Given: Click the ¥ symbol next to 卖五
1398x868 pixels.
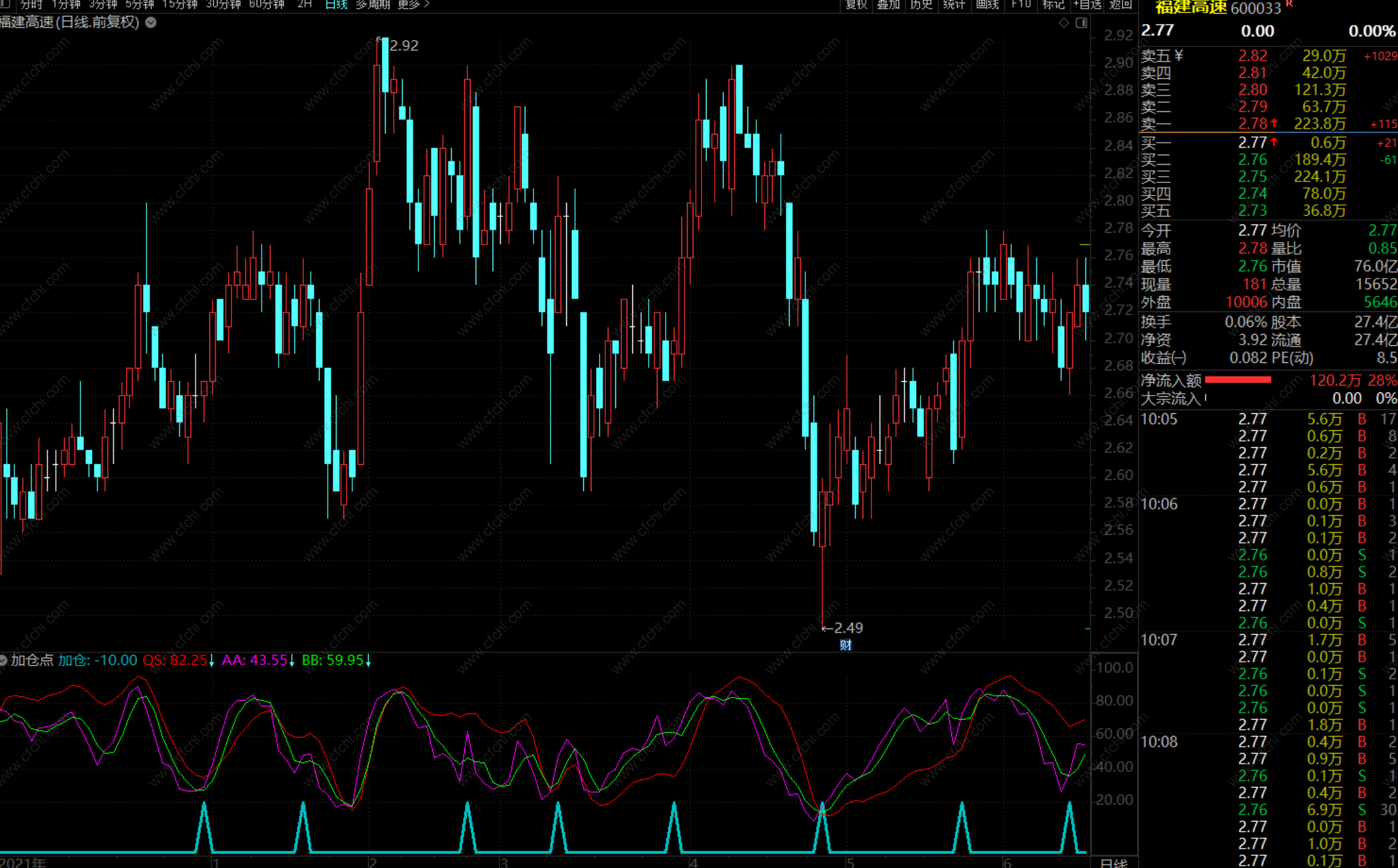Looking at the screenshot, I should [x=1178, y=55].
